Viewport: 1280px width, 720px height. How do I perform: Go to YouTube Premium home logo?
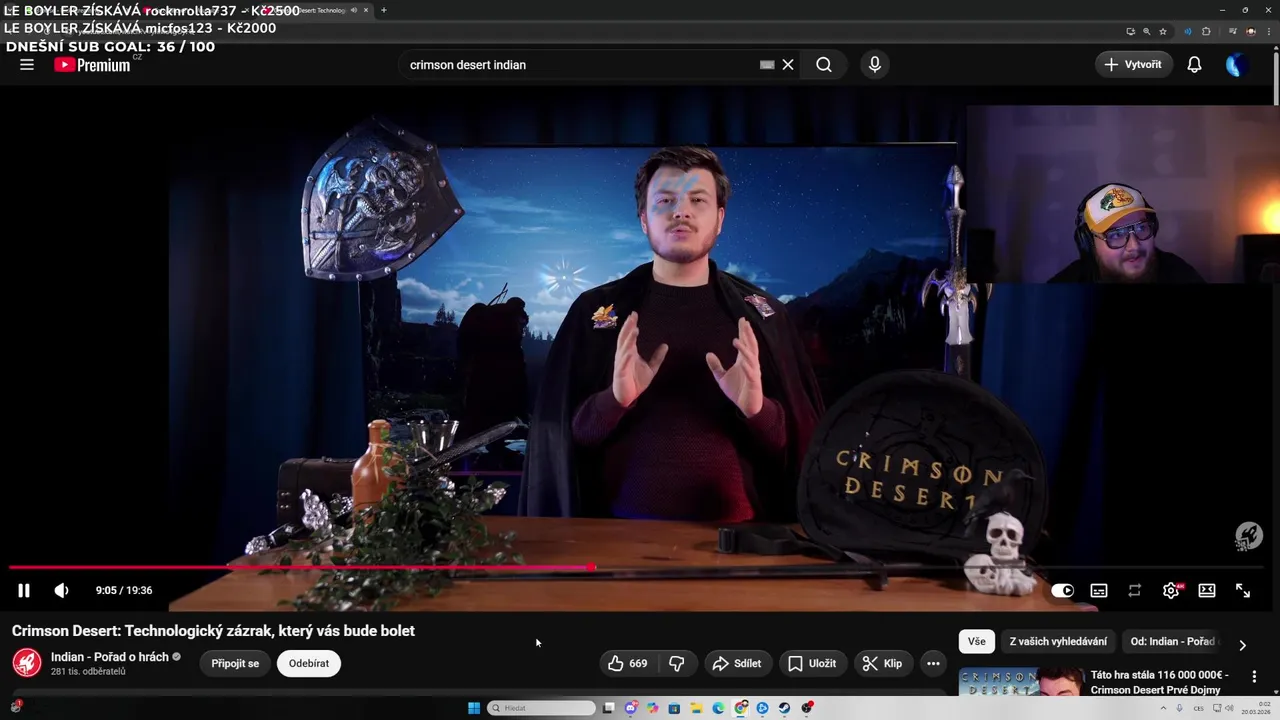pyautogui.click(x=92, y=64)
